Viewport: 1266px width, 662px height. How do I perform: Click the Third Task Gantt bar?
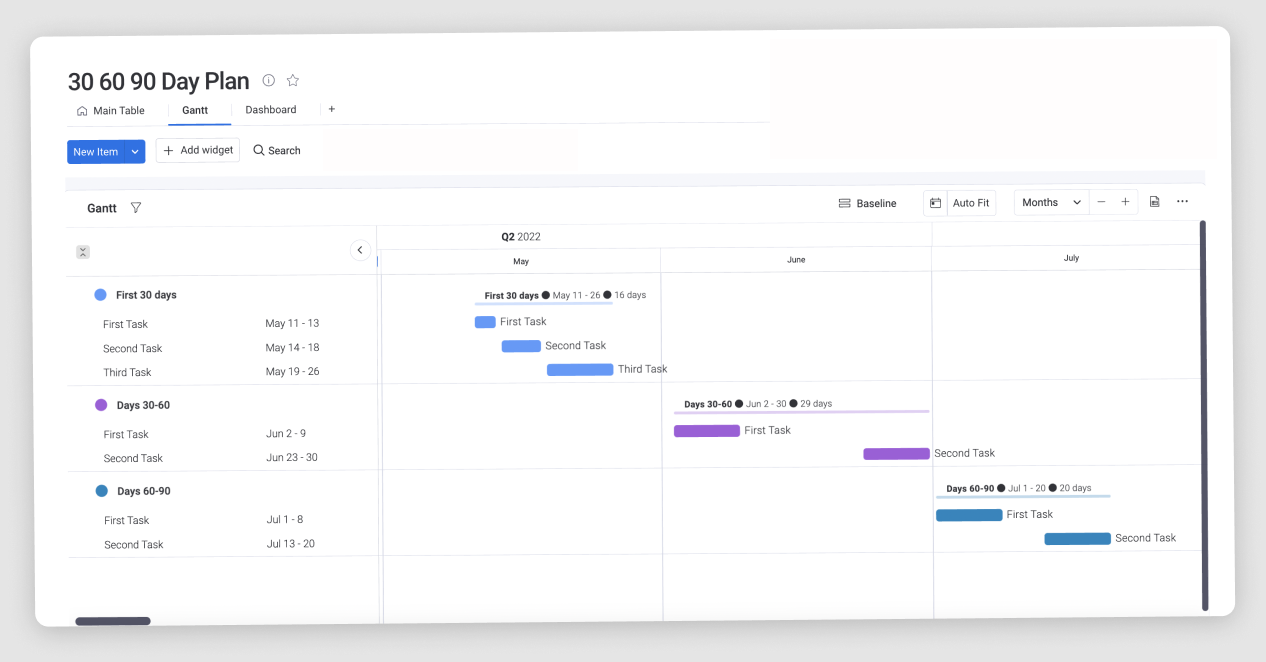pyautogui.click(x=580, y=370)
